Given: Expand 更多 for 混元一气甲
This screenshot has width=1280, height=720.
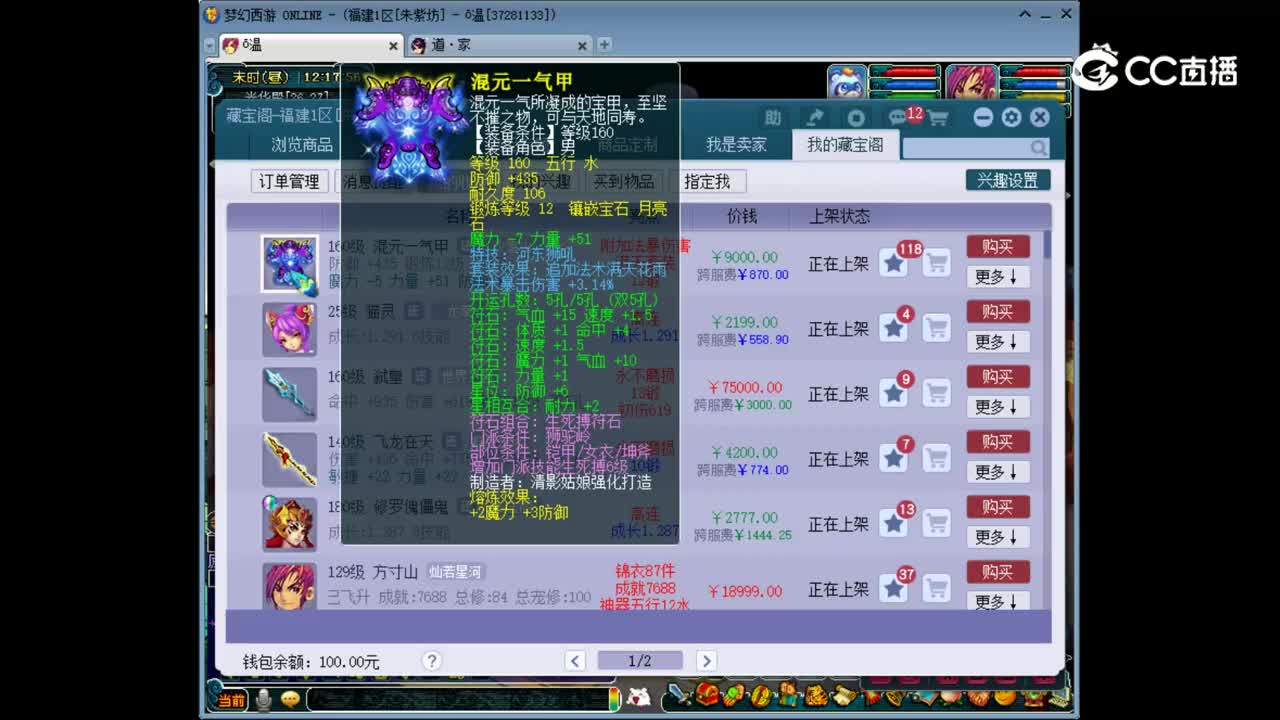Looking at the screenshot, I should [x=998, y=277].
